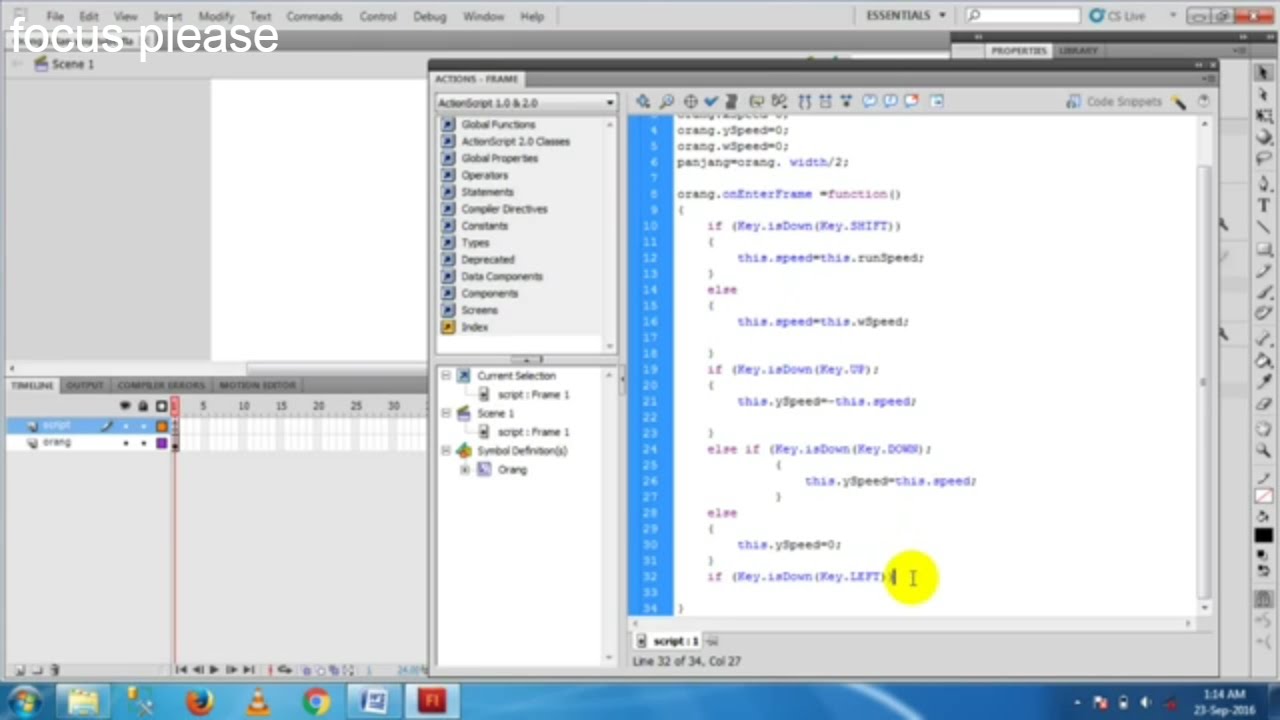Toggle visibility of all layers

[125, 406]
